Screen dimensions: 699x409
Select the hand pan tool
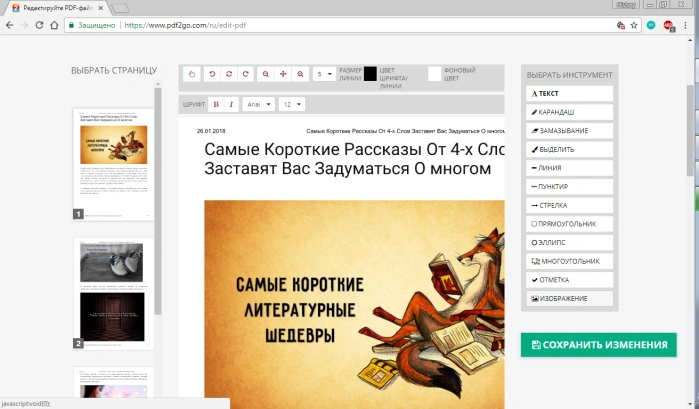pos(192,74)
